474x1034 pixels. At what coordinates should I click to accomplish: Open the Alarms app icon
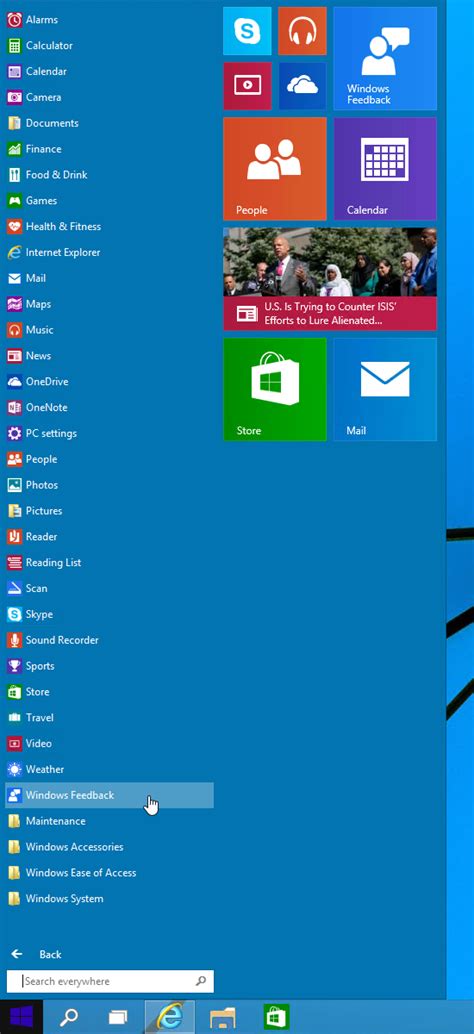(15, 20)
